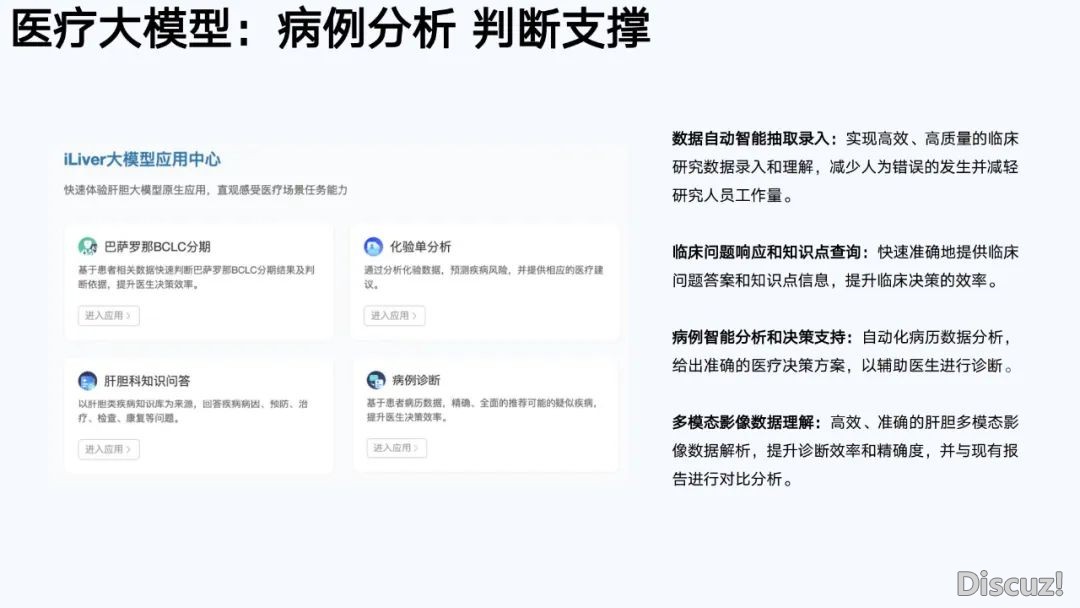The image size is (1080, 608).
Task: Click the 巴萨罗那BCLC分期 app icon
Action: coord(87,247)
